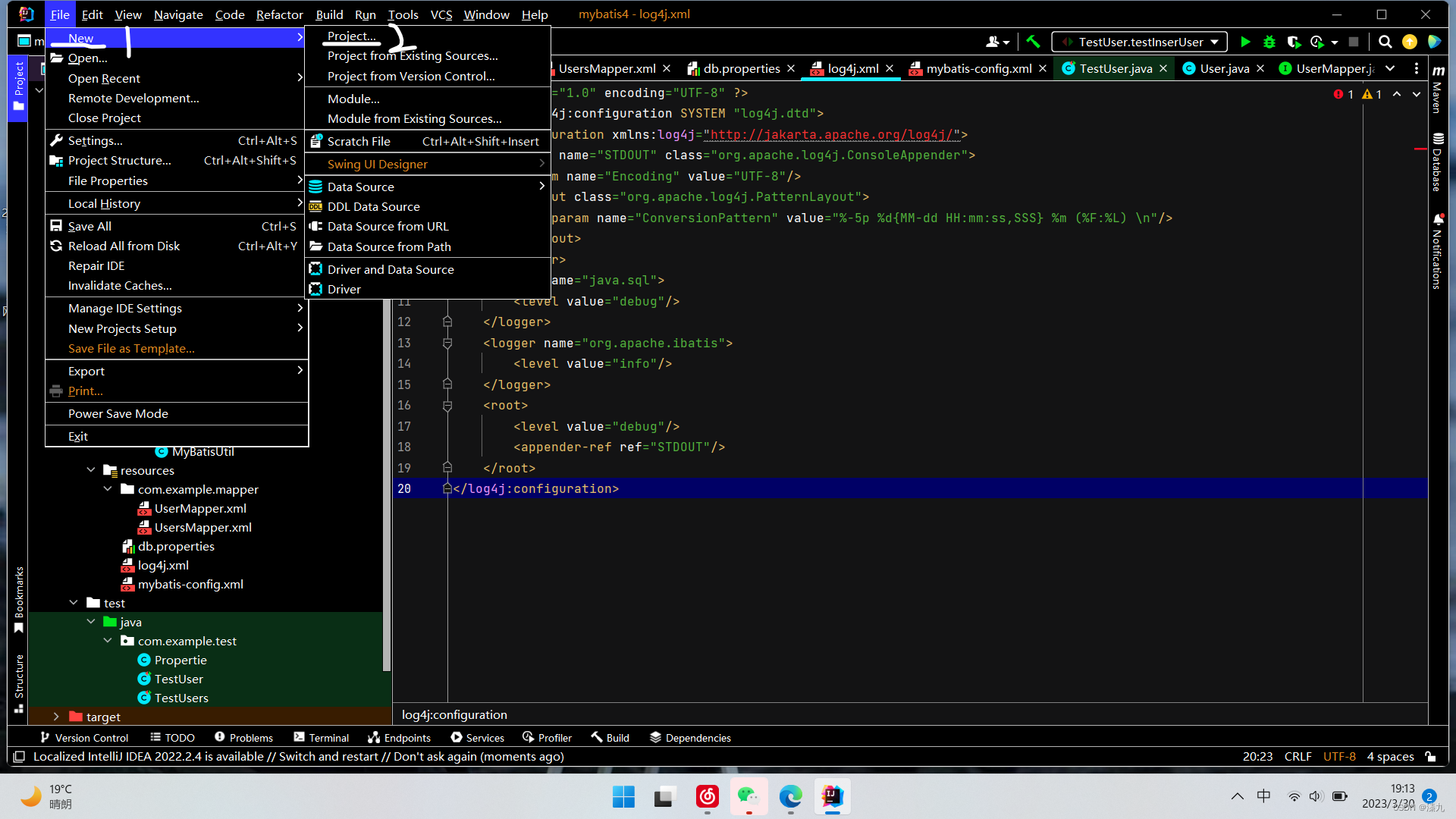Expand the target folder
Viewport: 1456px width, 819px height.
56,717
